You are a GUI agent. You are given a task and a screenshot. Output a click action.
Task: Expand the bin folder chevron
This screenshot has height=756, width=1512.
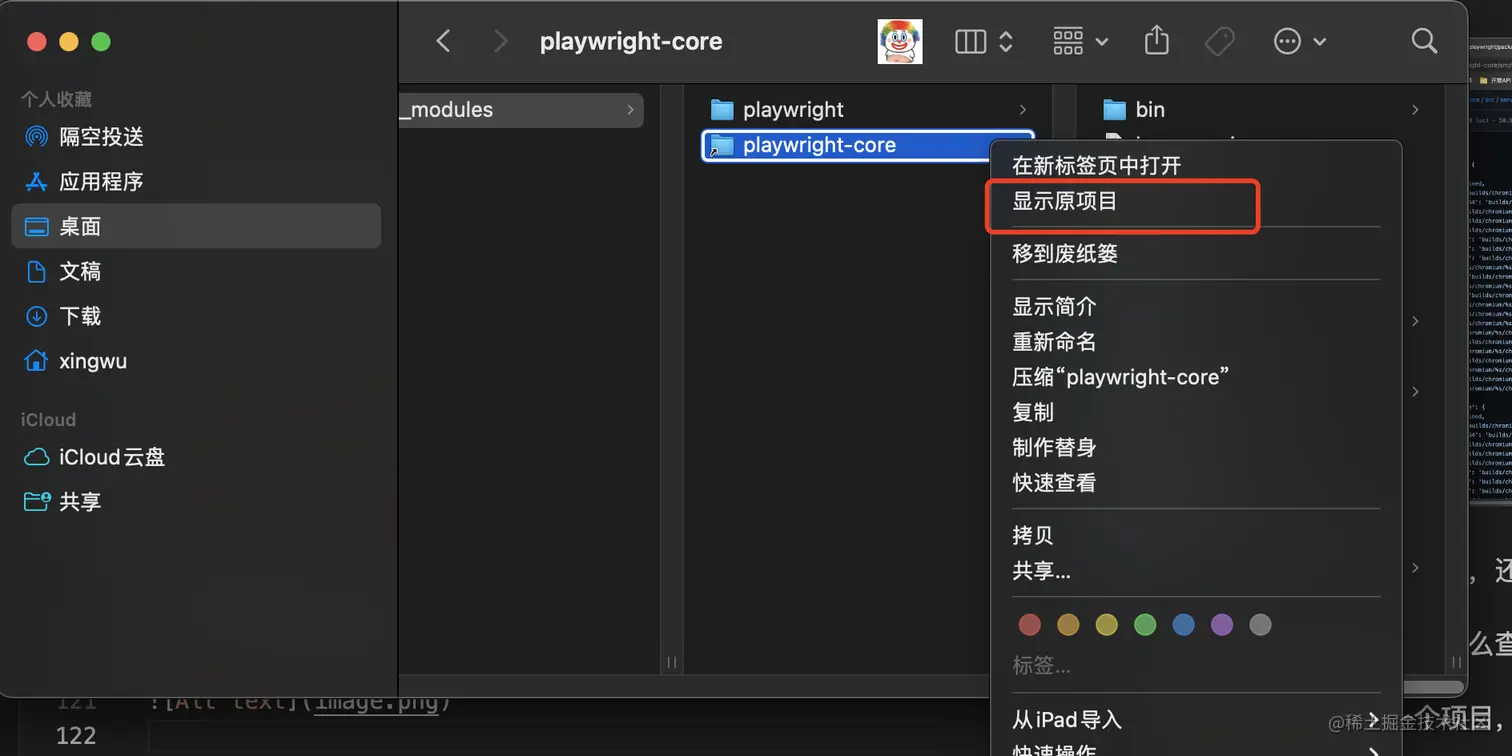click(1414, 110)
